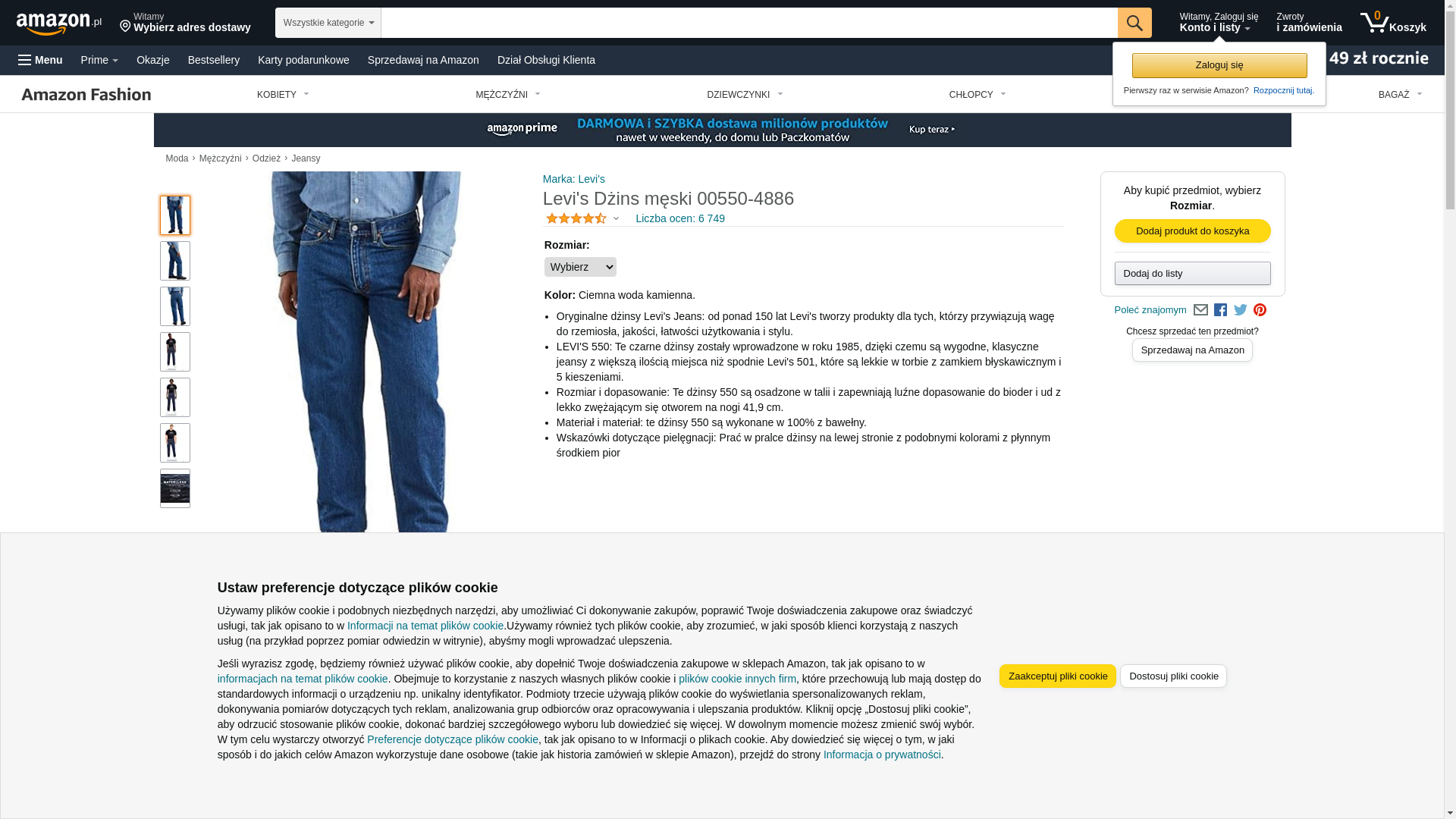Share the product on Facebook

click(x=1220, y=310)
